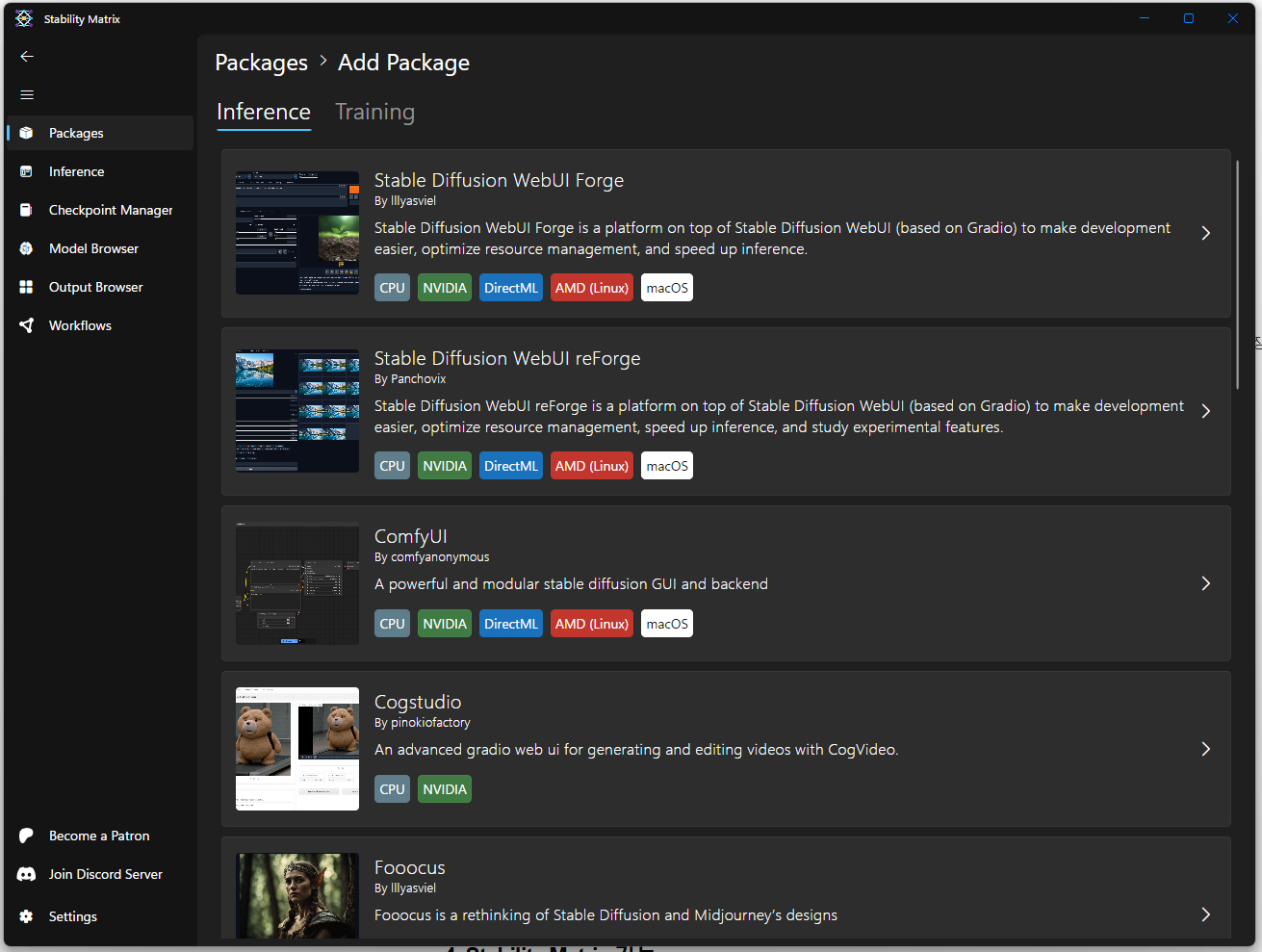
Task: Open the Inference sidebar item
Action: pyautogui.click(x=100, y=171)
